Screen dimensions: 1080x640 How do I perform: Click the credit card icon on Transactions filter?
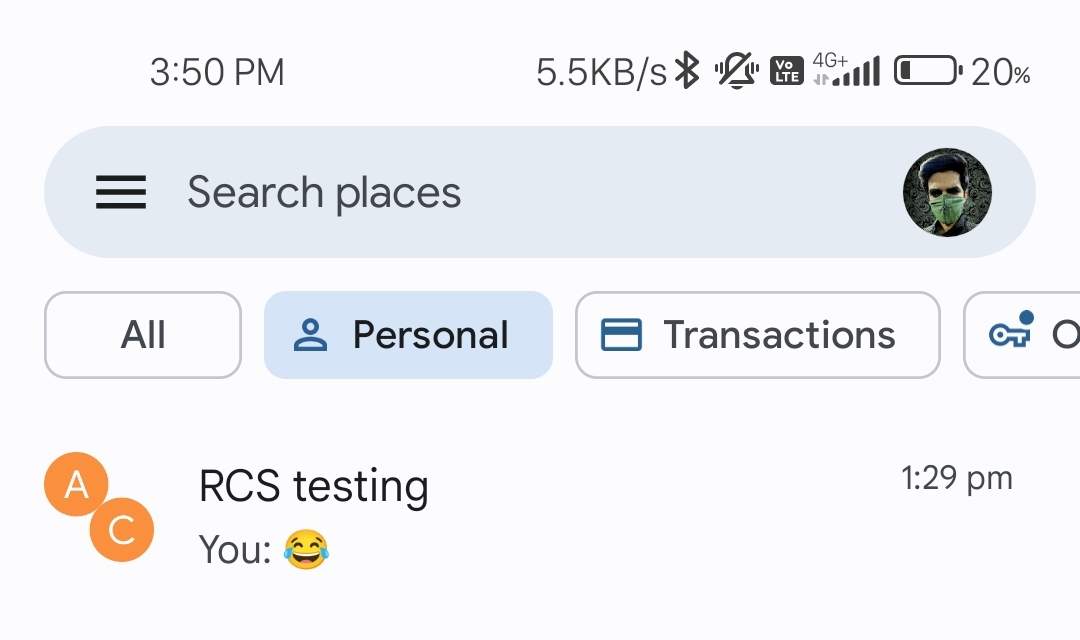click(620, 334)
